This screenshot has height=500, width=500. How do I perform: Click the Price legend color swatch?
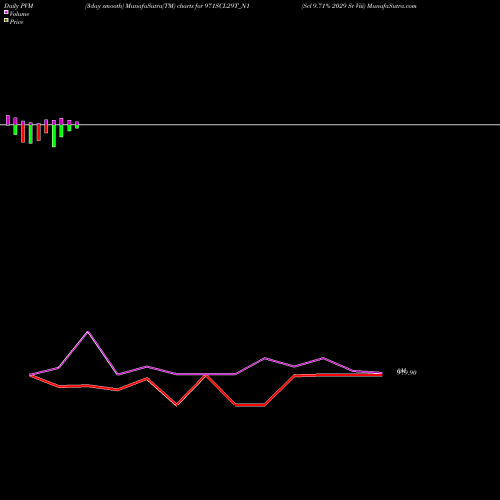[6, 20]
